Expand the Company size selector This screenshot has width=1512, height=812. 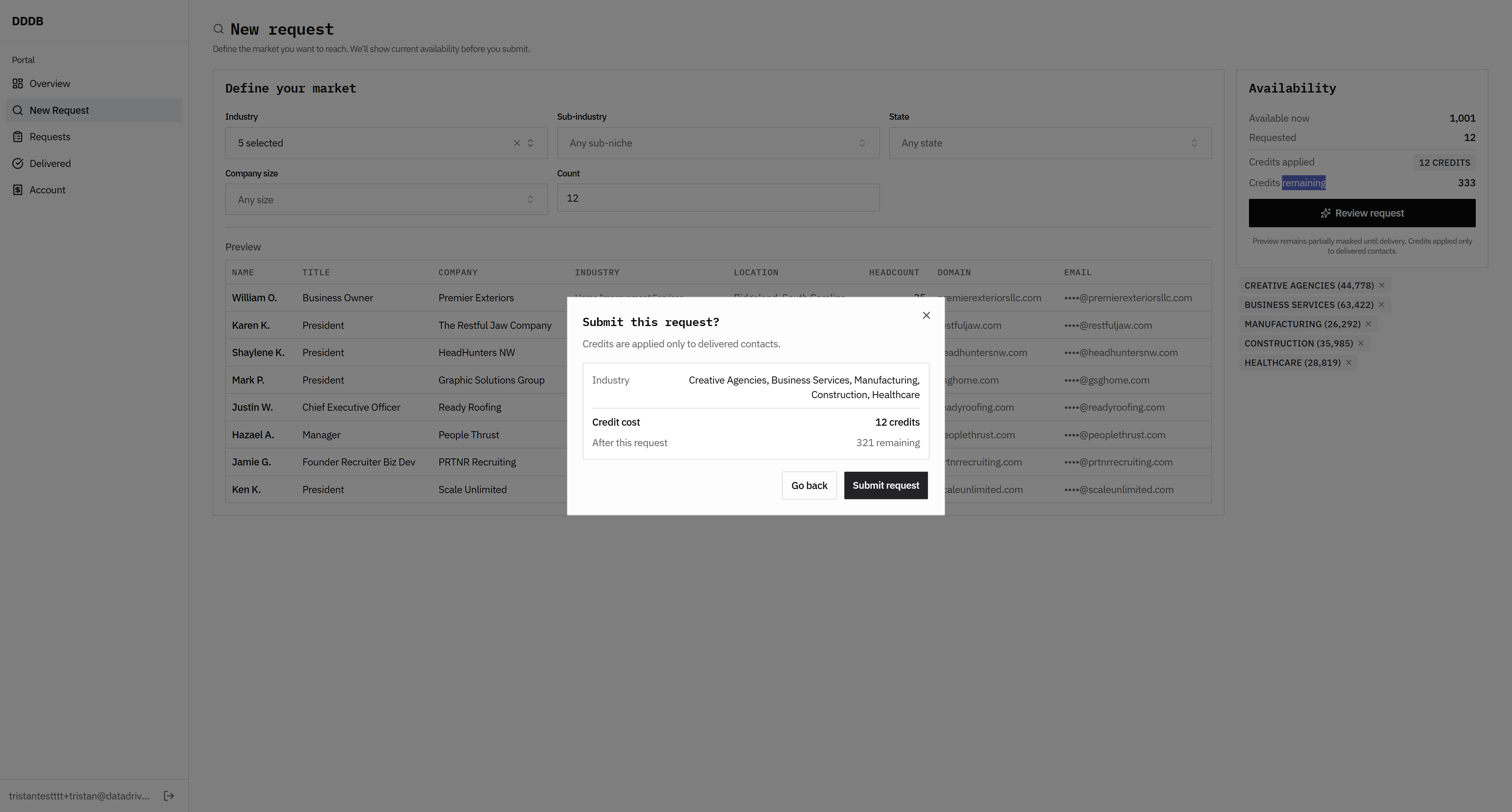coord(385,200)
